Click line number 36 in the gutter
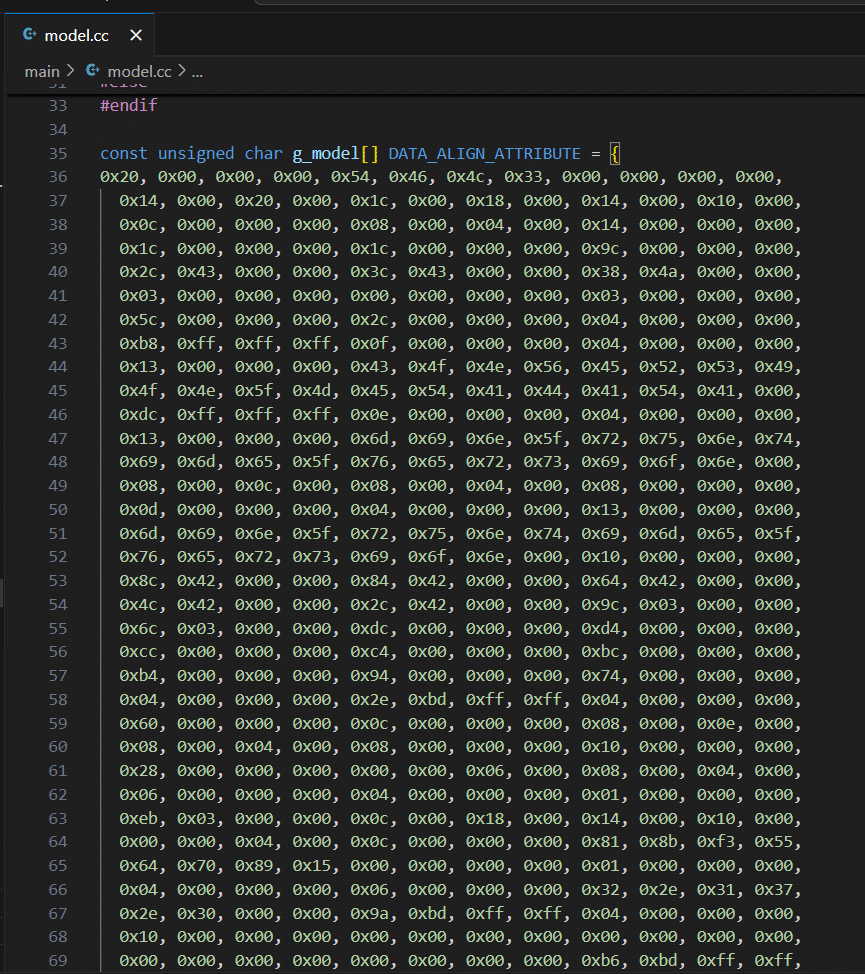Viewport: 865px width, 974px height. tap(57, 177)
